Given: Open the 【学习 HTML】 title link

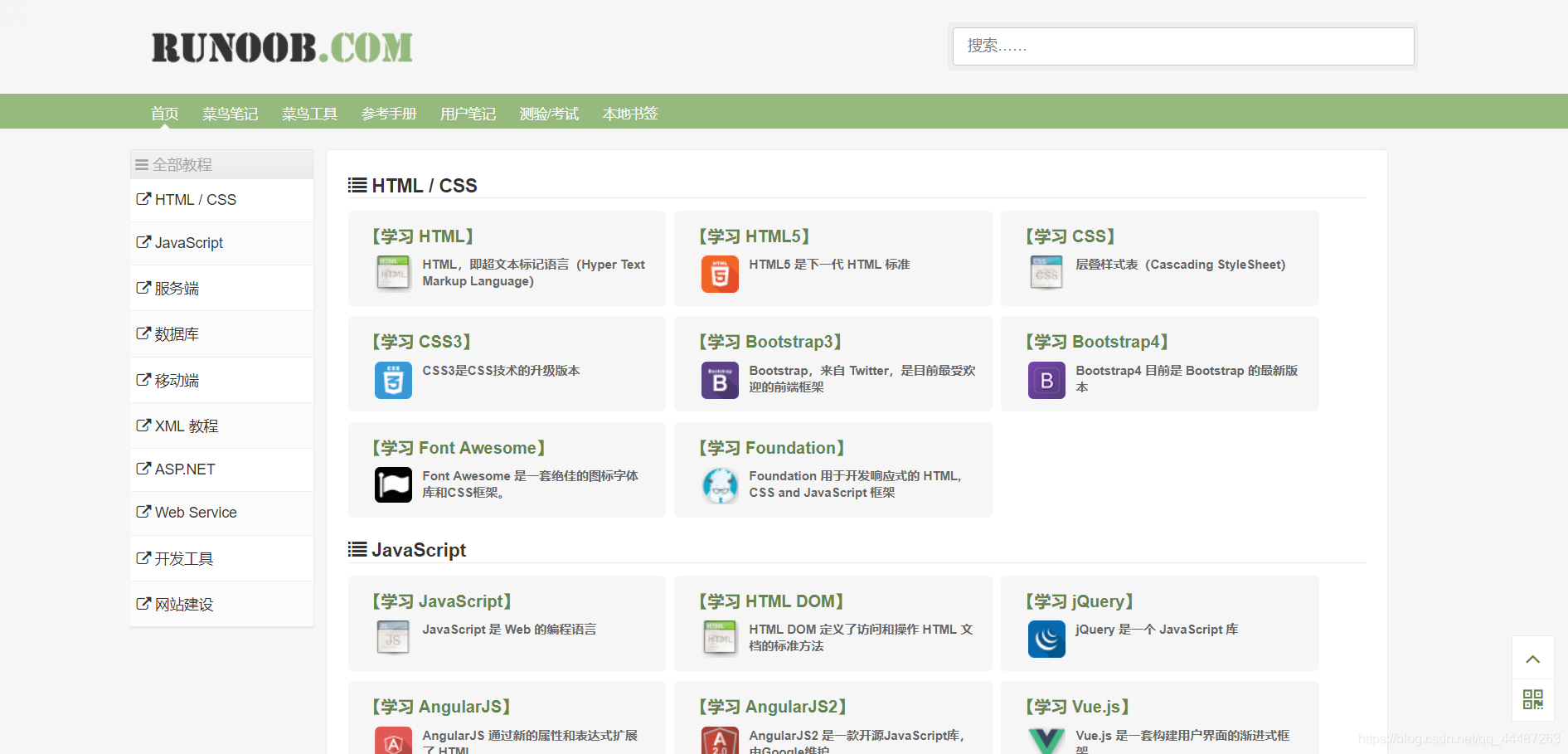Looking at the screenshot, I should click(423, 236).
